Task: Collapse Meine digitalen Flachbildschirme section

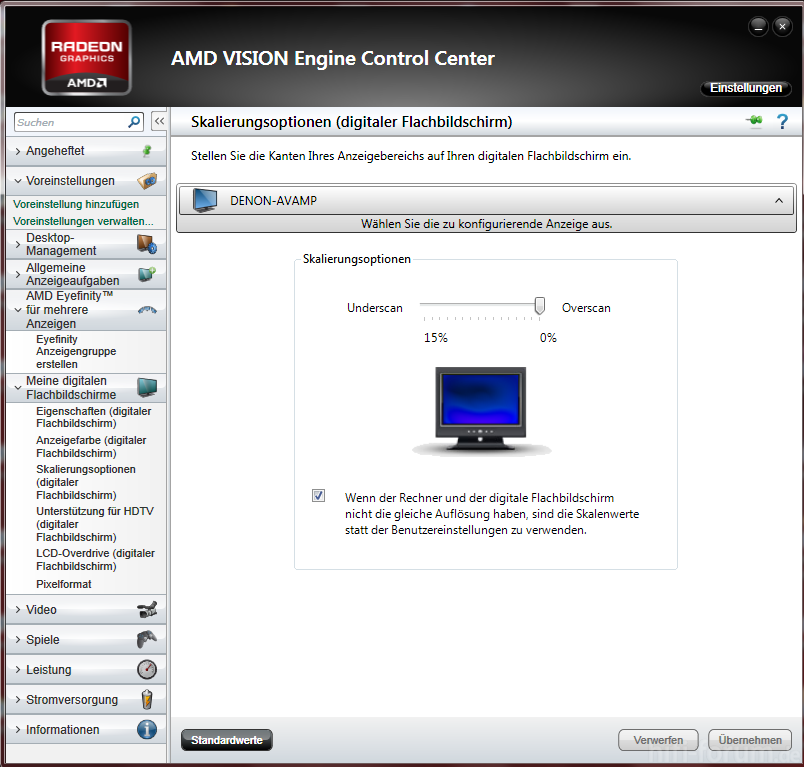Action: (x=18, y=388)
